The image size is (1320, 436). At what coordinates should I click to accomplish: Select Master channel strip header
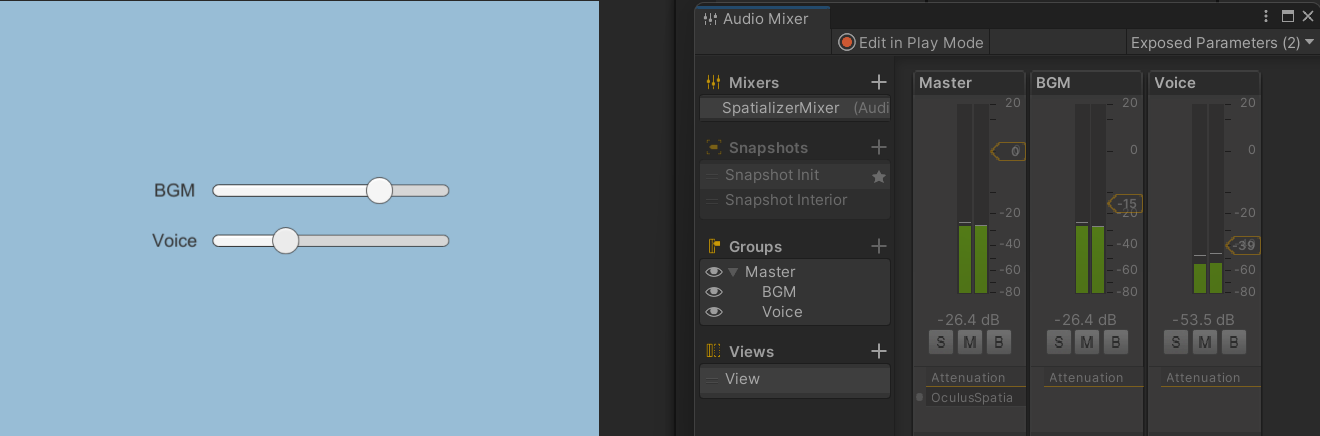pos(969,83)
